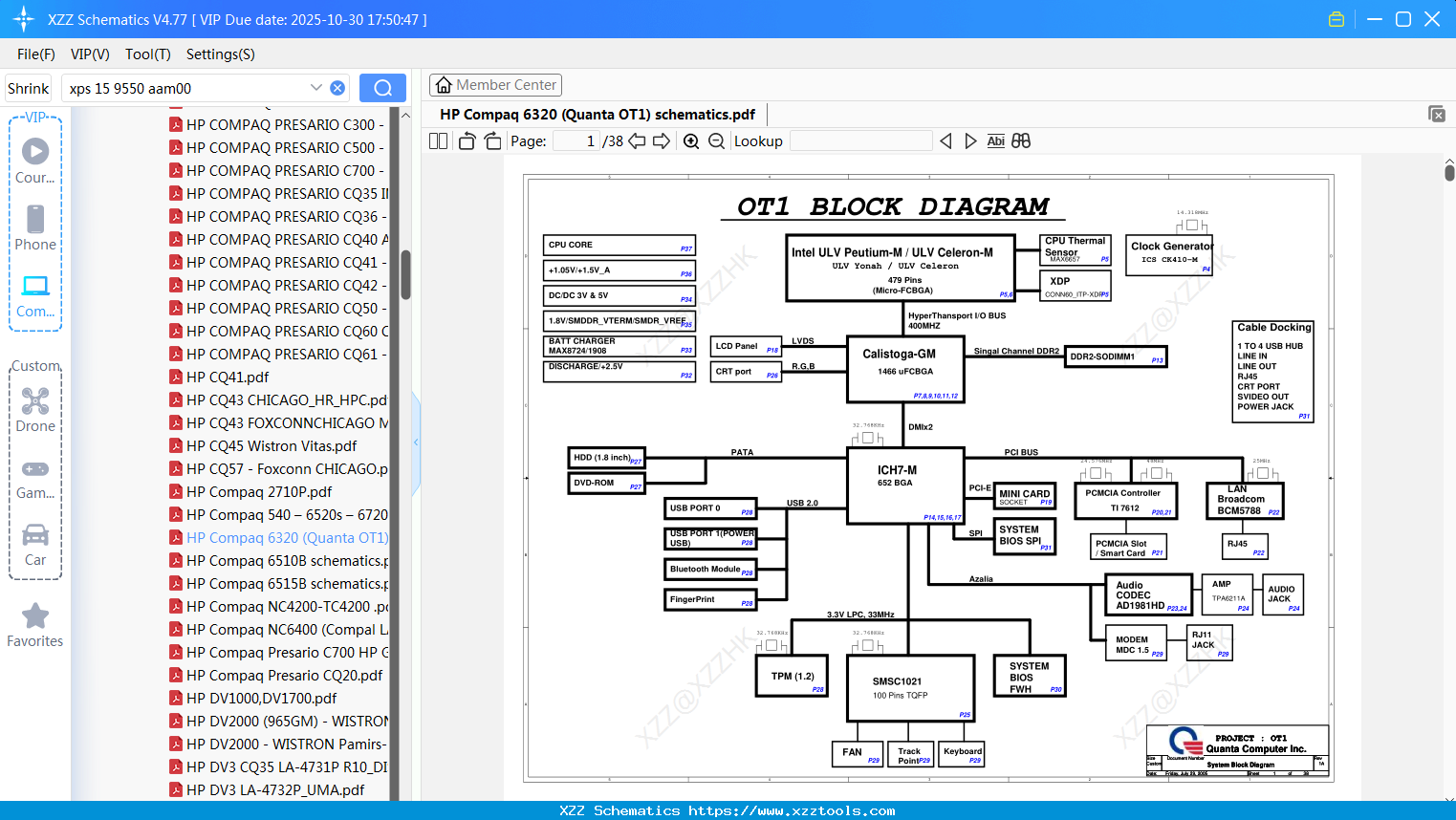Viewport: 1456px width, 820px height.
Task: Open HP Compaq 540 – 6520s file
Action: (277, 514)
